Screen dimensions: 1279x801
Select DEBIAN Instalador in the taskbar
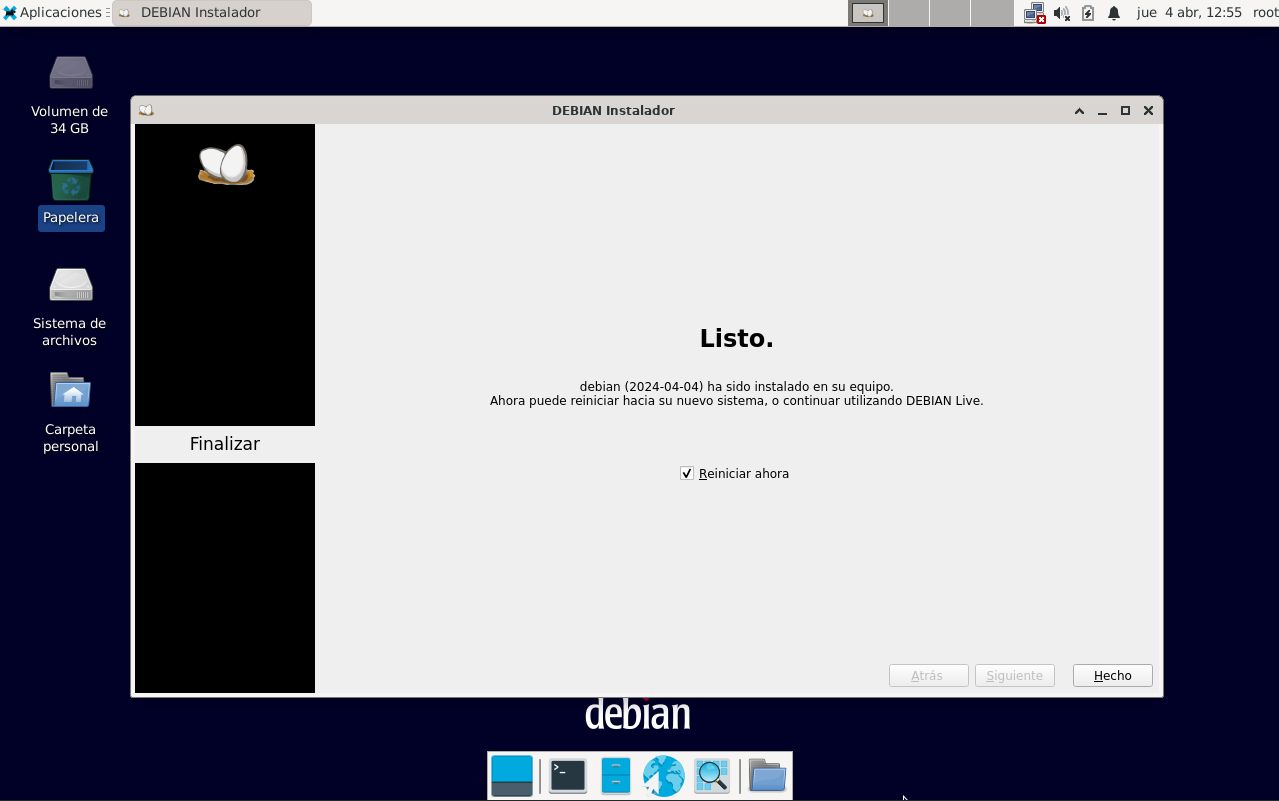(212, 13)
